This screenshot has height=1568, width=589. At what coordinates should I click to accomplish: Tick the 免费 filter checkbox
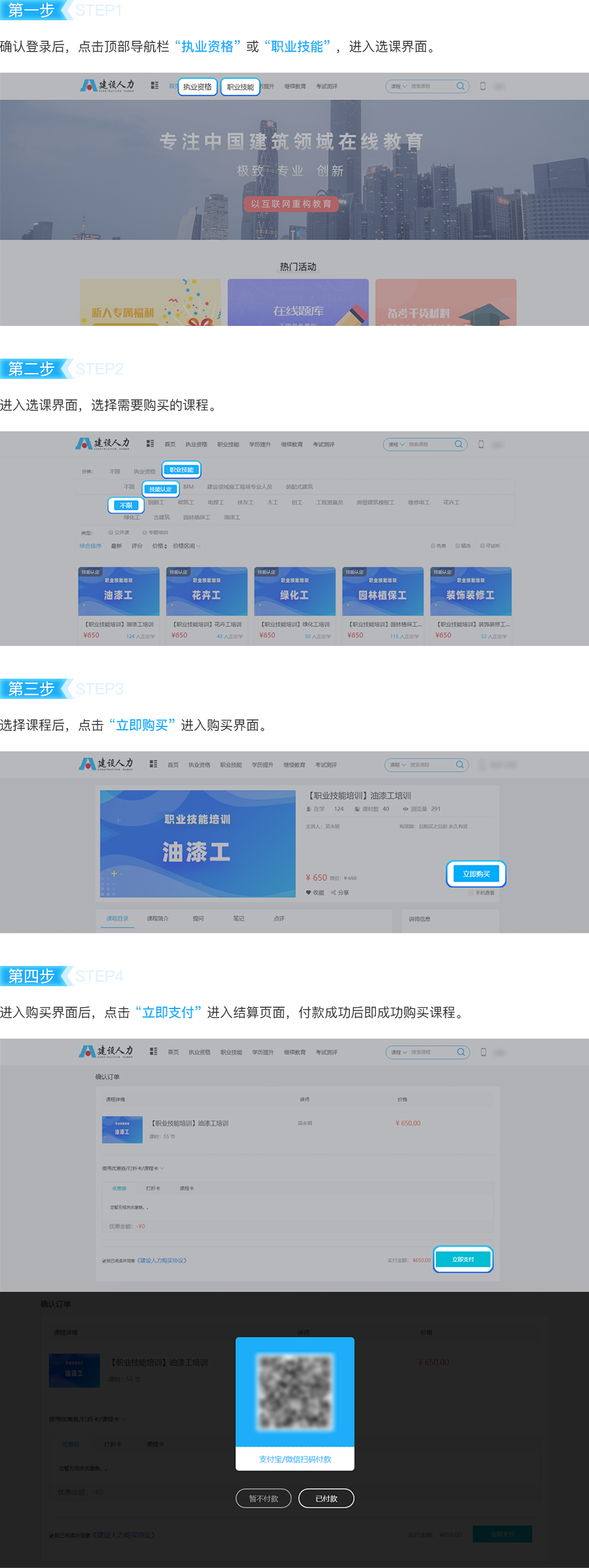433,546
